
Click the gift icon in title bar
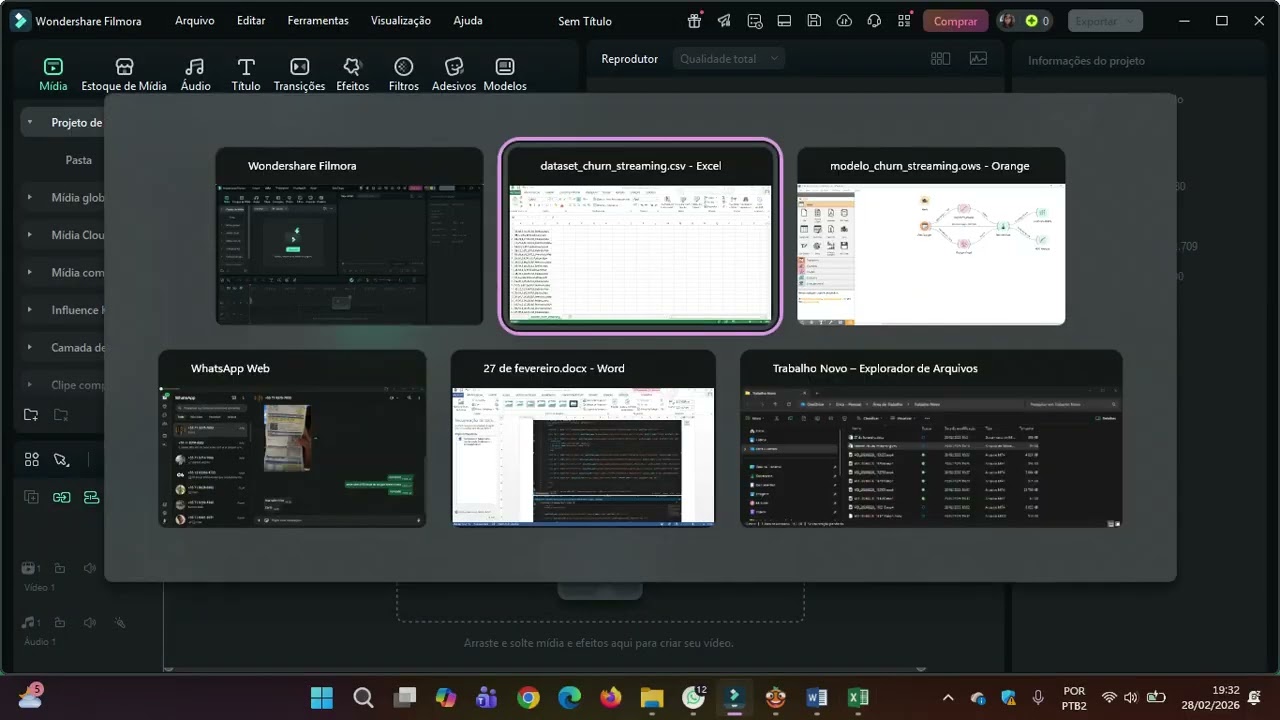coord(695,20)
